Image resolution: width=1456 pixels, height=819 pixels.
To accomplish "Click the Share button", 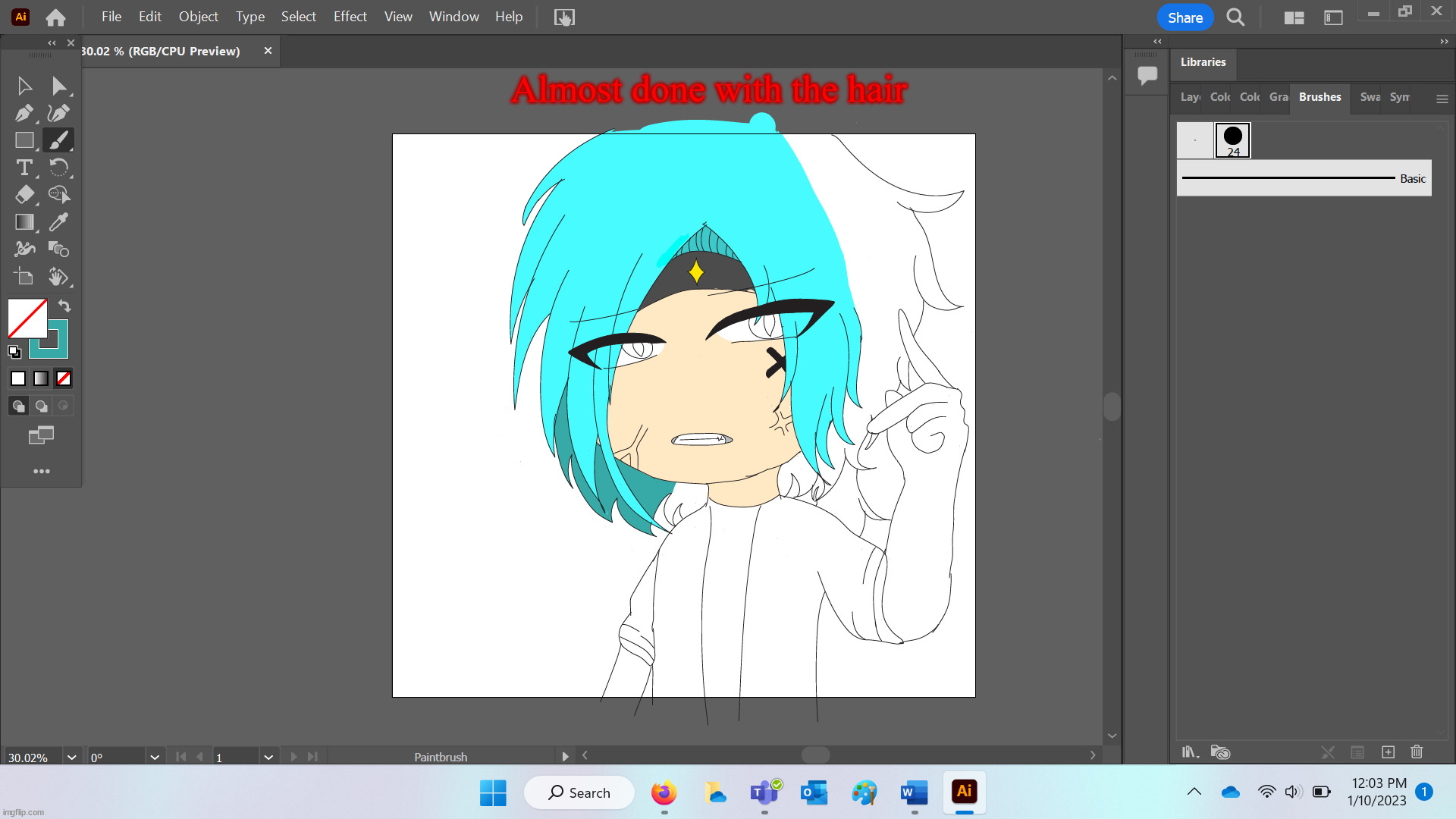I will 1185,17.
